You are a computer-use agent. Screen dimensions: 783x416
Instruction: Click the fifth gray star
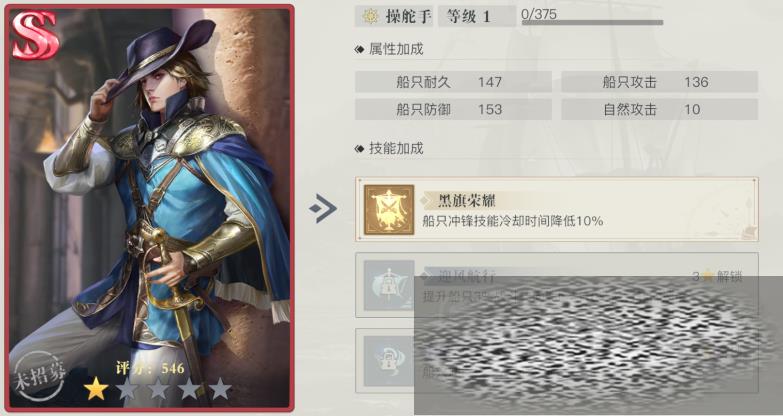(220, 389)
